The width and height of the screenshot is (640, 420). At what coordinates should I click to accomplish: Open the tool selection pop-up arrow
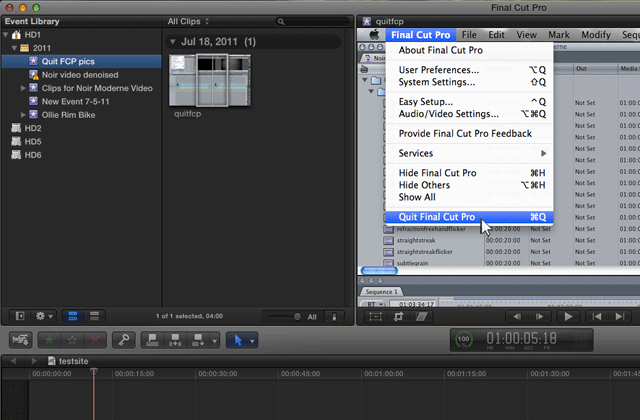point(253,340)
